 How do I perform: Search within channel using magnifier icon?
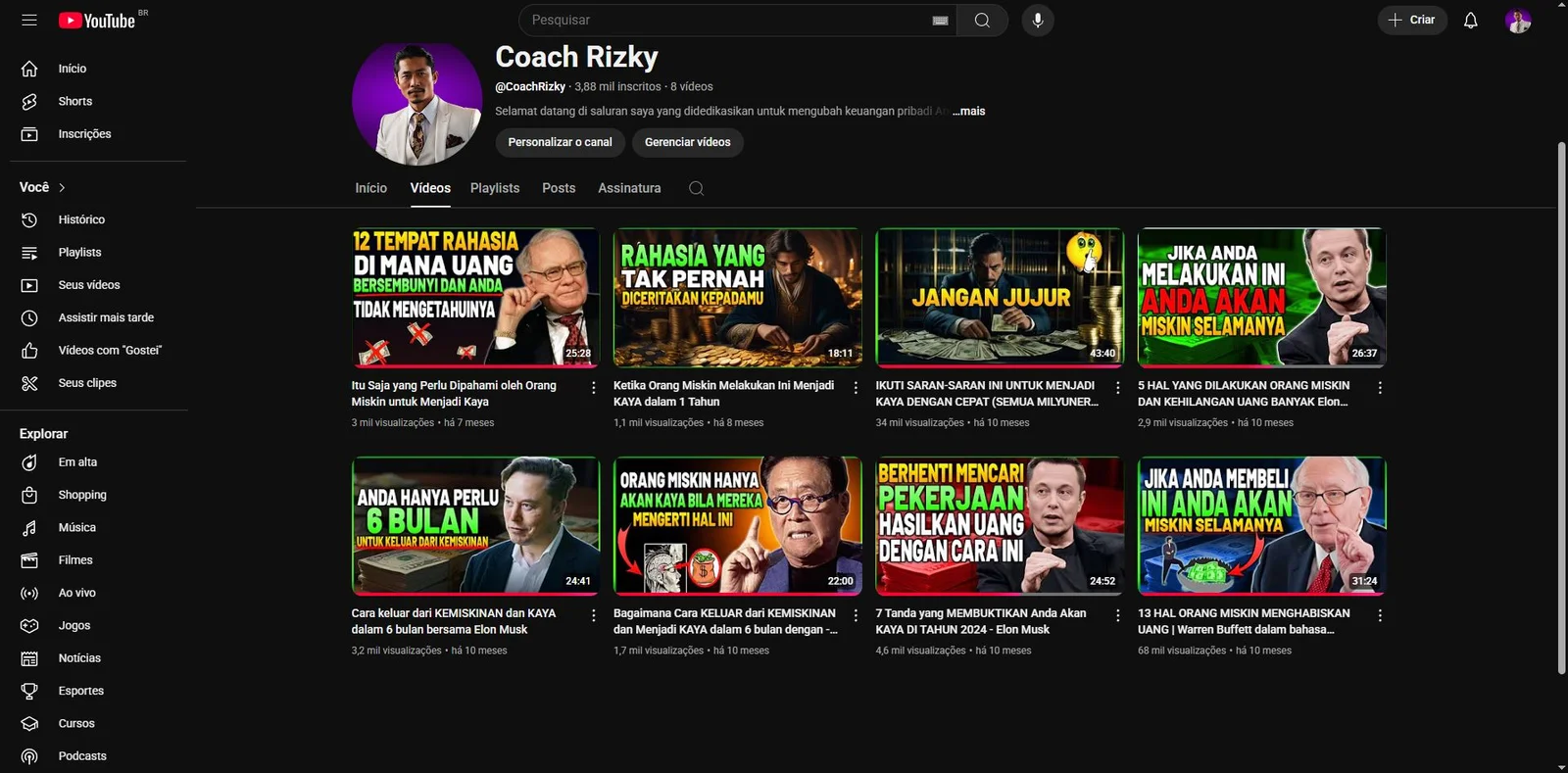[x=696, y=188]
